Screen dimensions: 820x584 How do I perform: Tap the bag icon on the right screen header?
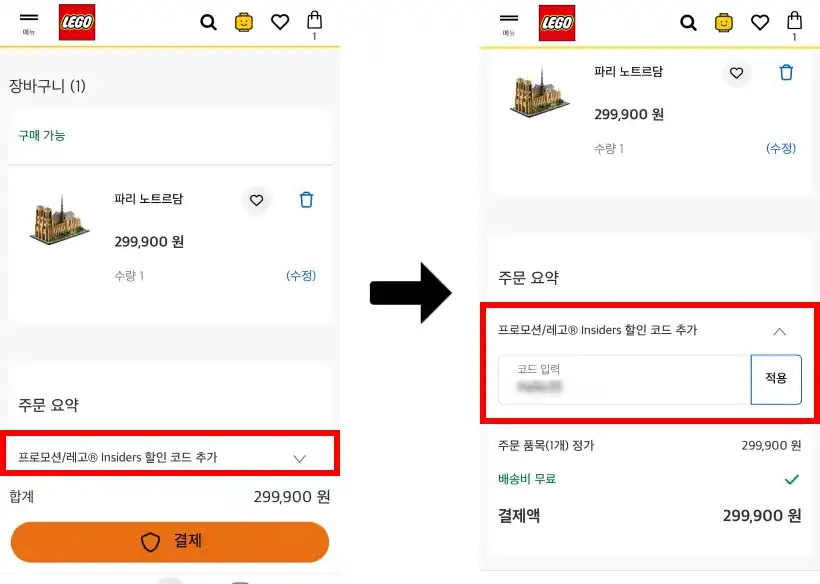[x=794, y=21]
